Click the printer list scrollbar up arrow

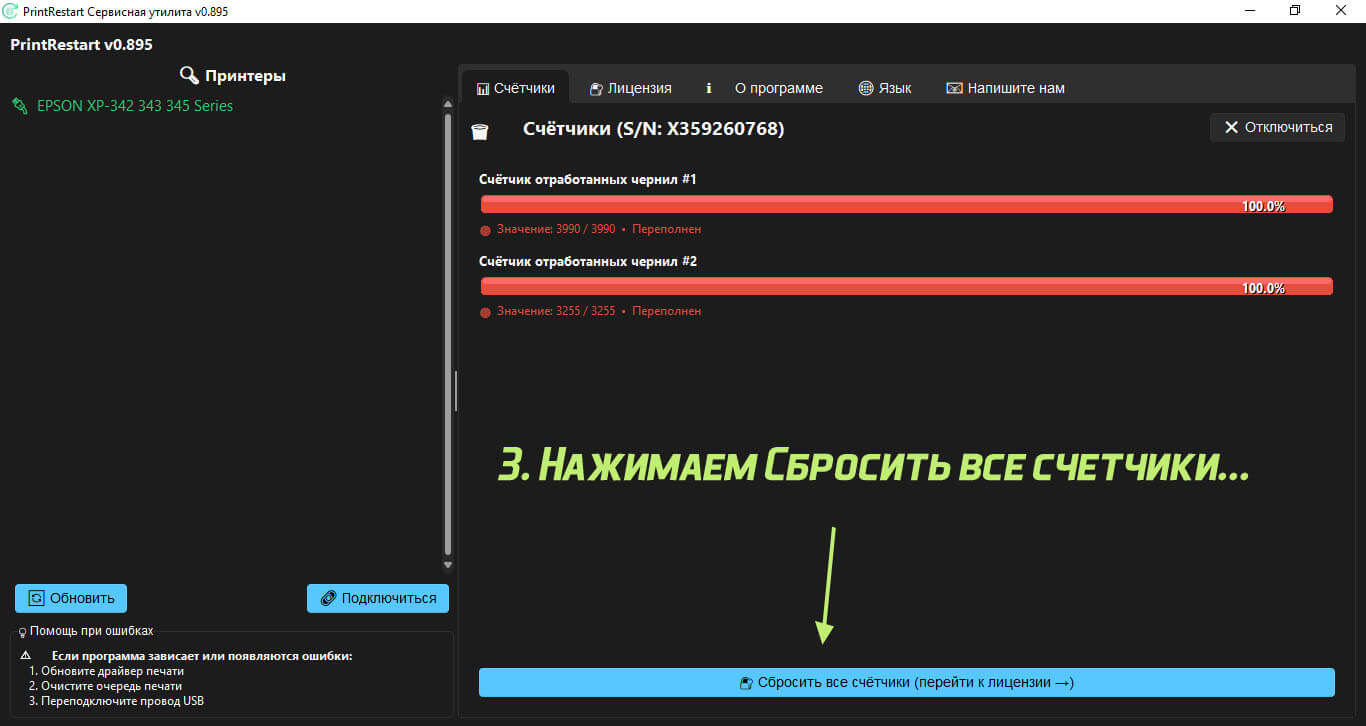coord(448,103)
